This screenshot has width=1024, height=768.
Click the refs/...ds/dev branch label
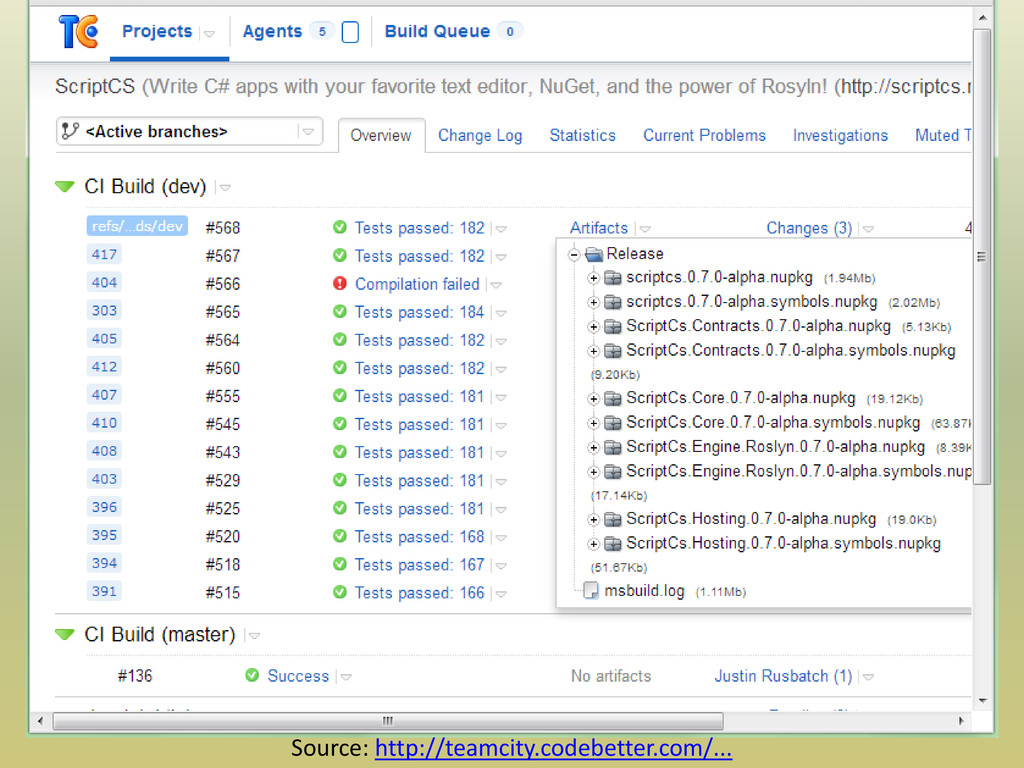[137, 226]
